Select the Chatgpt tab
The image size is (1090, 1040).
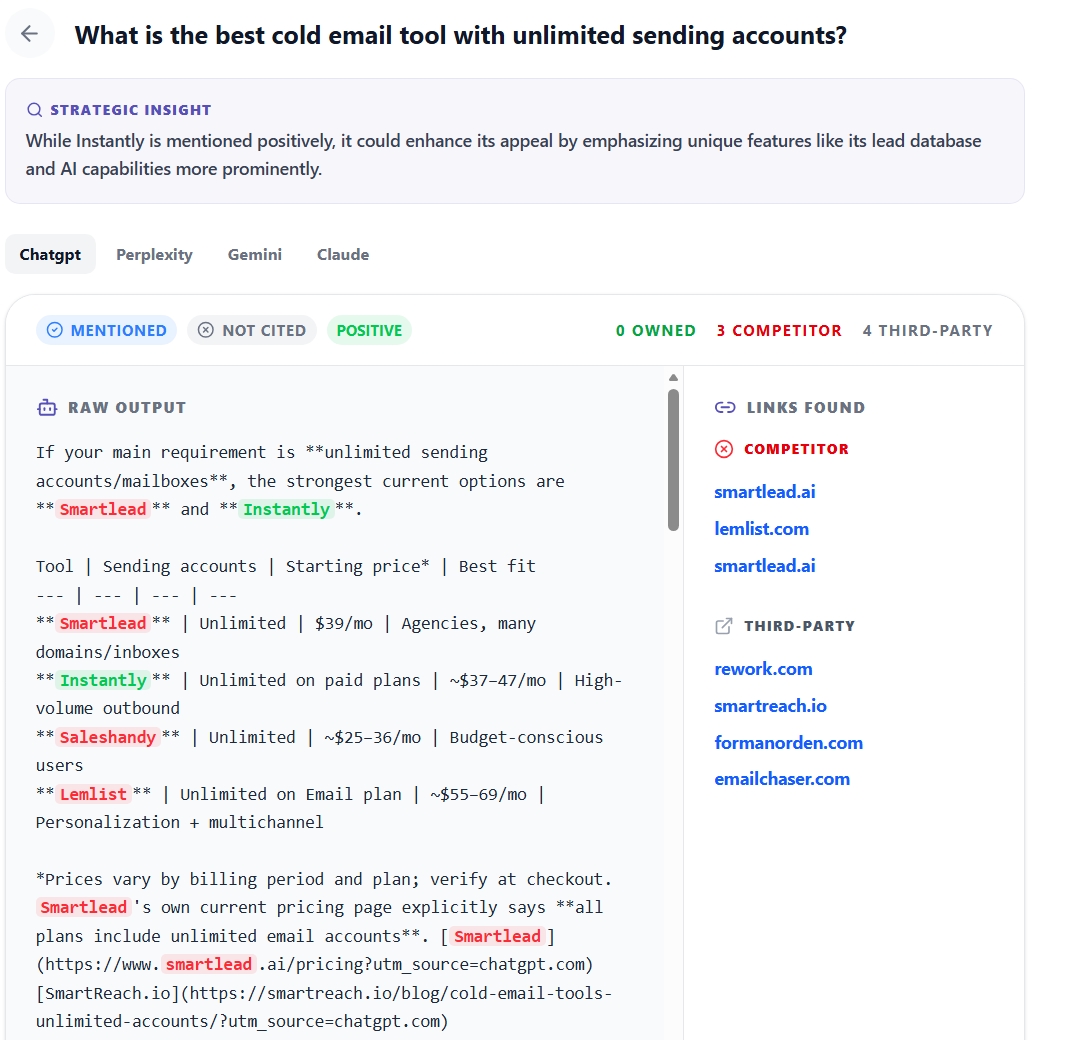50,254
